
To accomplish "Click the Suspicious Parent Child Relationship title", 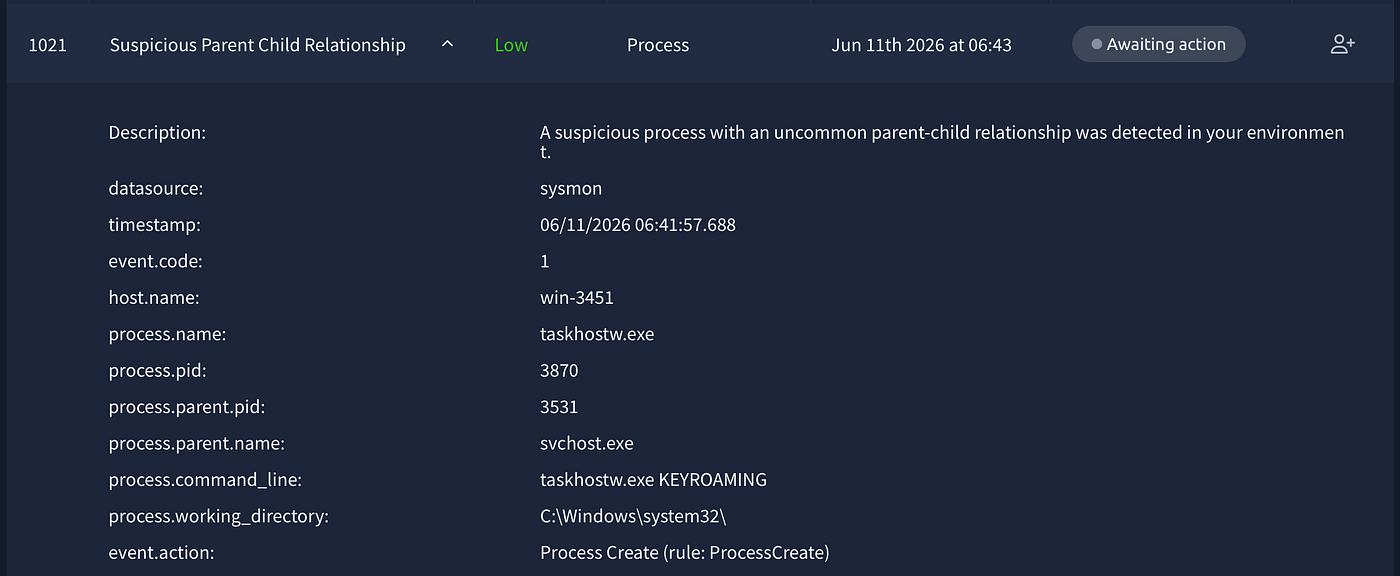I will tap(257, 45).
